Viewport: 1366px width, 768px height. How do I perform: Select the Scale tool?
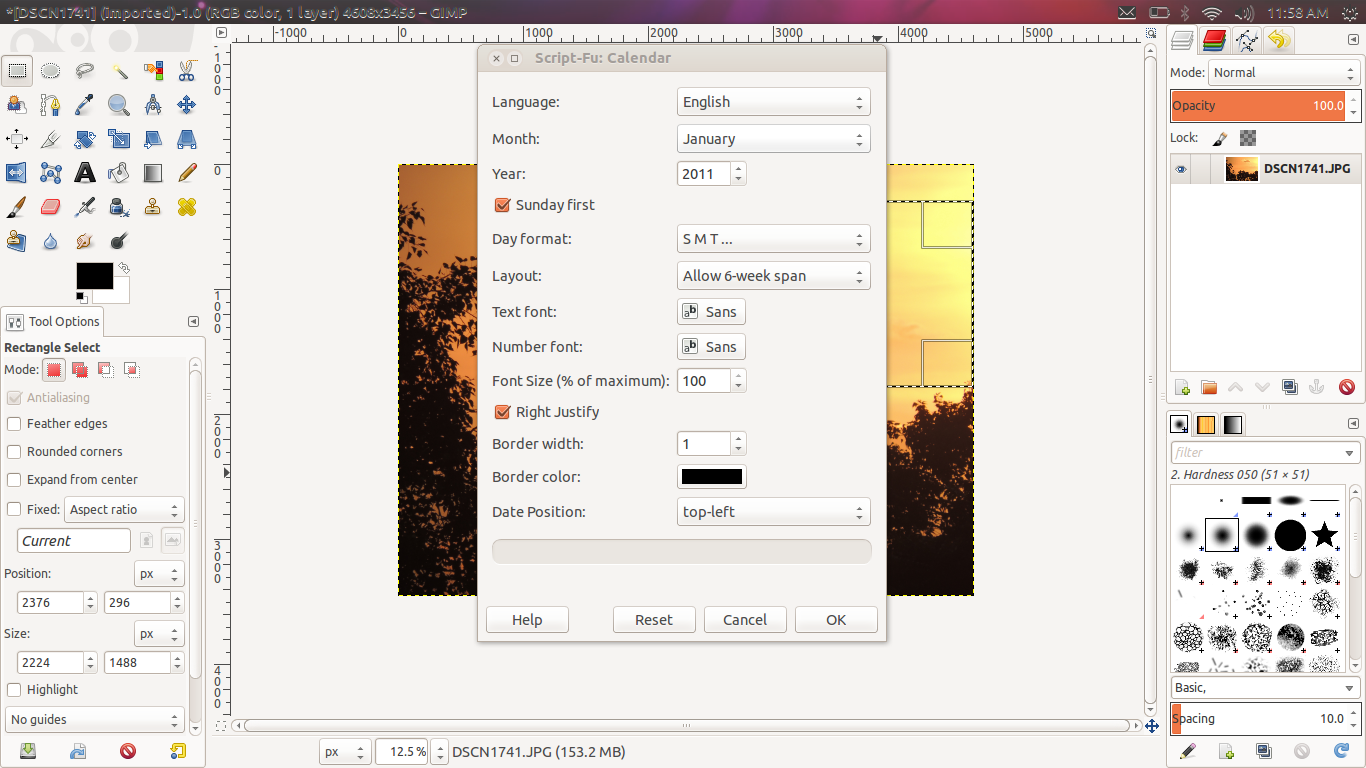click(x=119, y=139)
